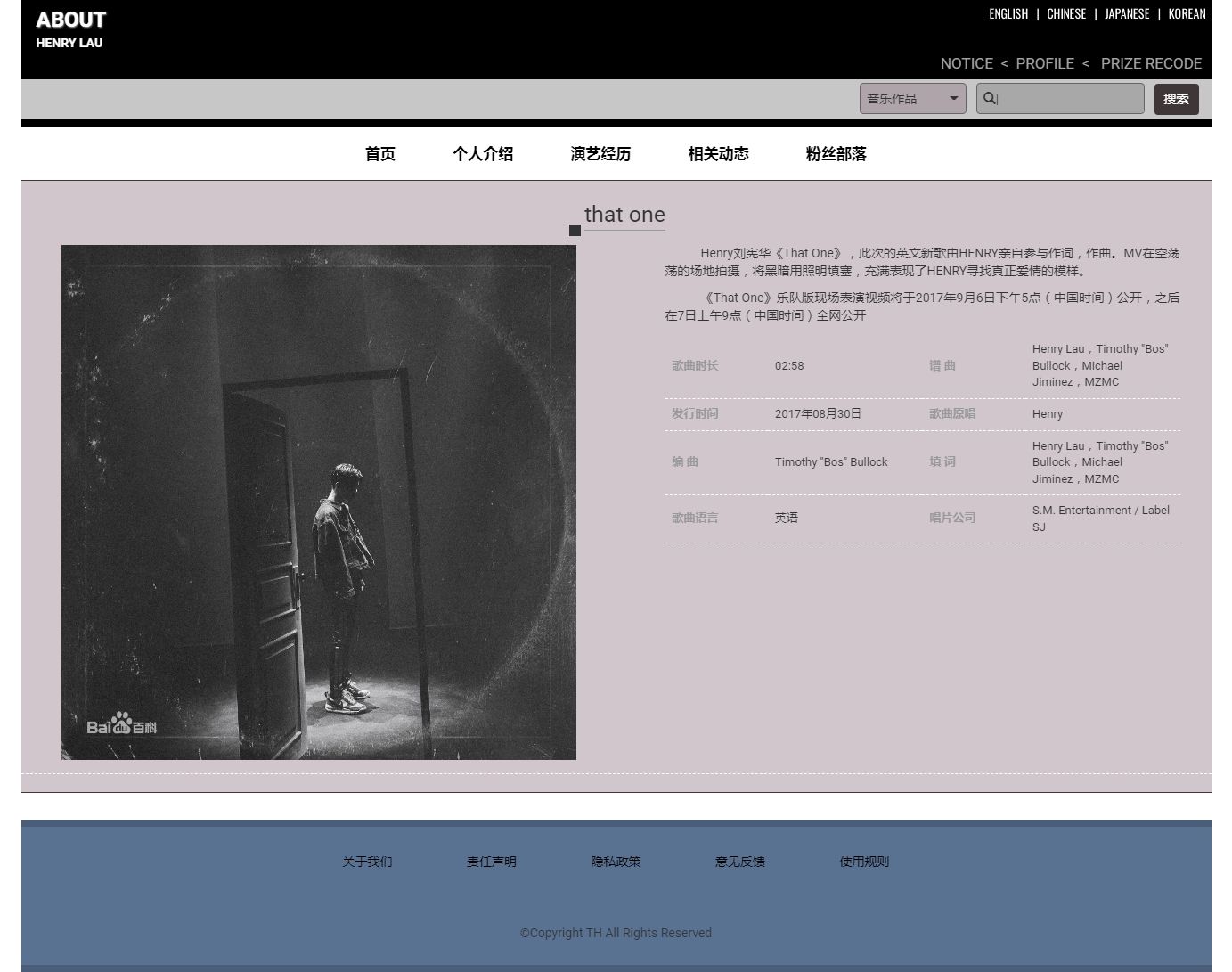Open 责任声明 footer link

click(x=492, y=862)
